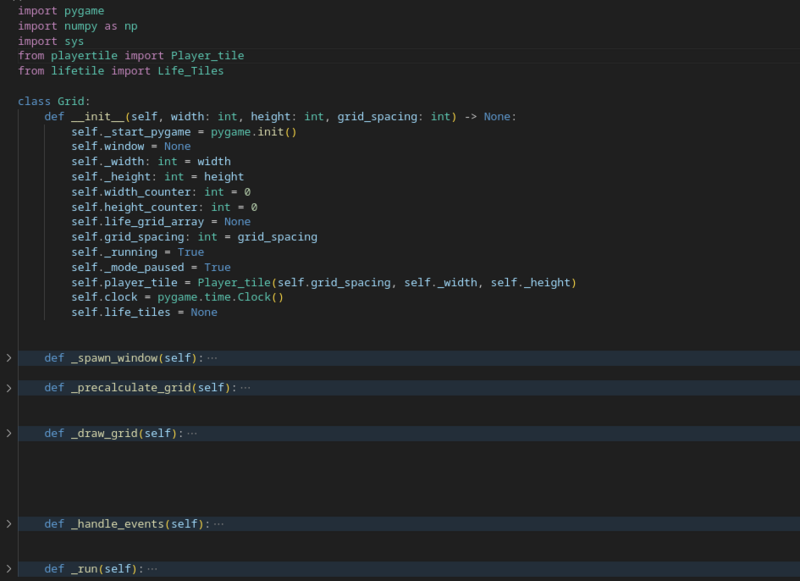Click 'class Grid:' declaration
800x581 pixels.
point(54,102)
